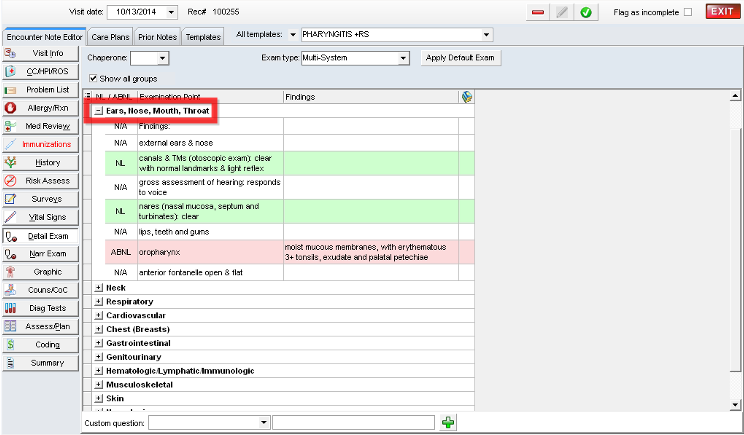Open the Custom question dropdown

coord(264,423)
